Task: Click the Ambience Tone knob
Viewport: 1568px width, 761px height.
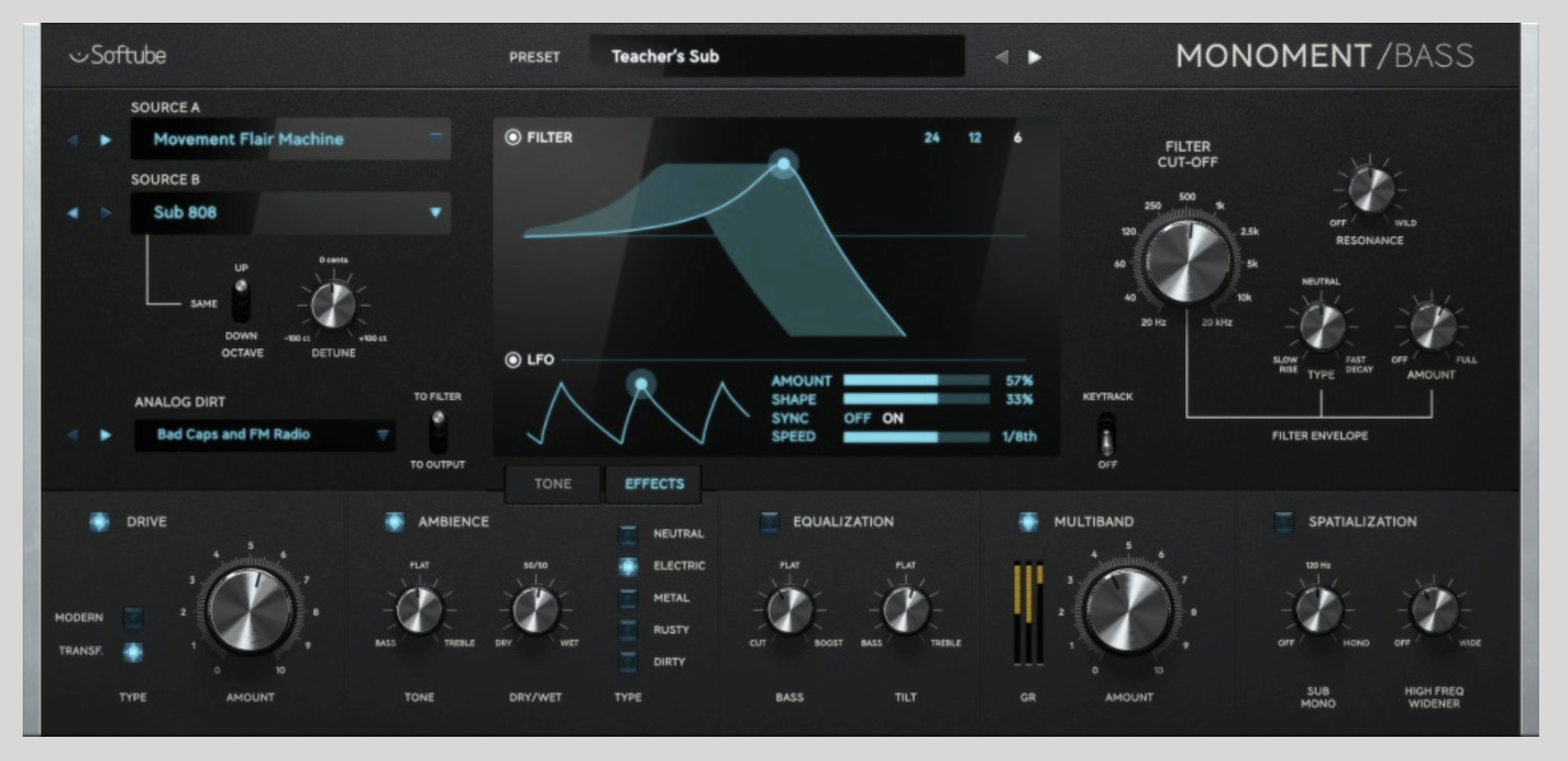Action: pyautogui.click(x=419, y=609)
